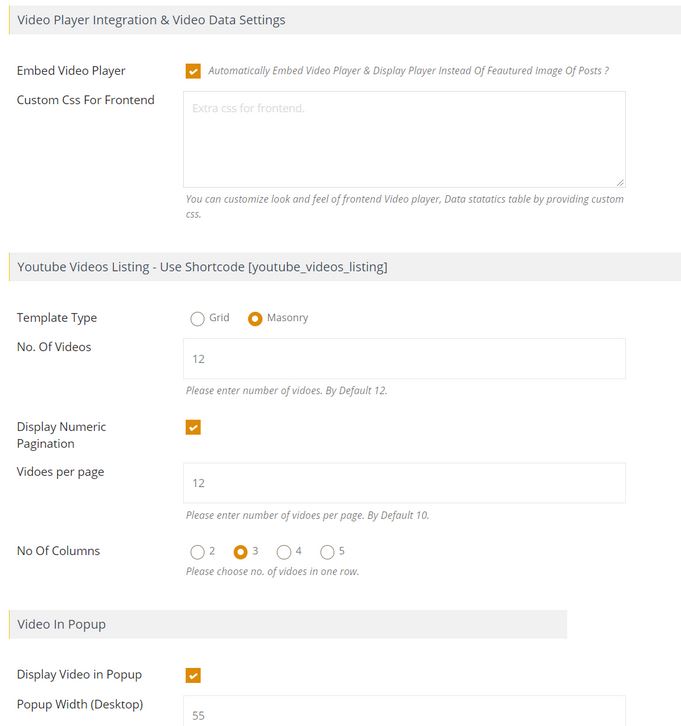Click the Youtube Videos Listing section header
681x726 pixels.
tap(345, 267)
